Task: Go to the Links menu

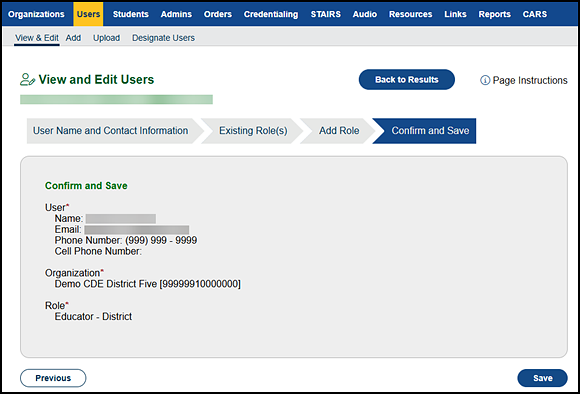Action: (455, 14)
